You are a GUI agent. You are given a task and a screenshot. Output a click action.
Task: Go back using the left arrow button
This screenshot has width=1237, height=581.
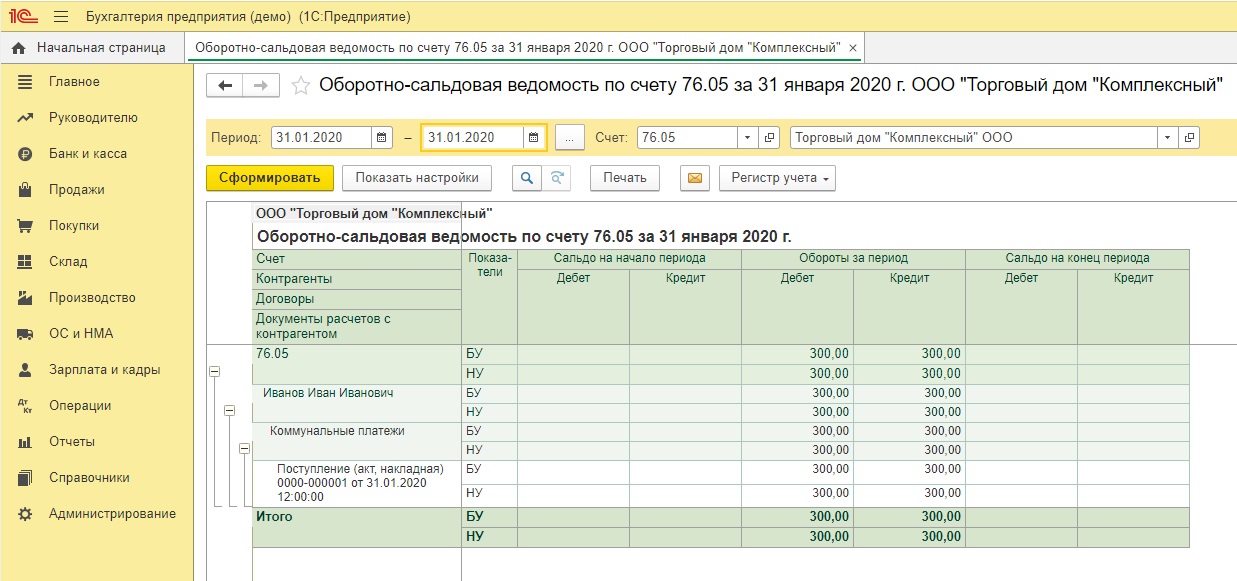pyautogui.click(x=225, y=86)
